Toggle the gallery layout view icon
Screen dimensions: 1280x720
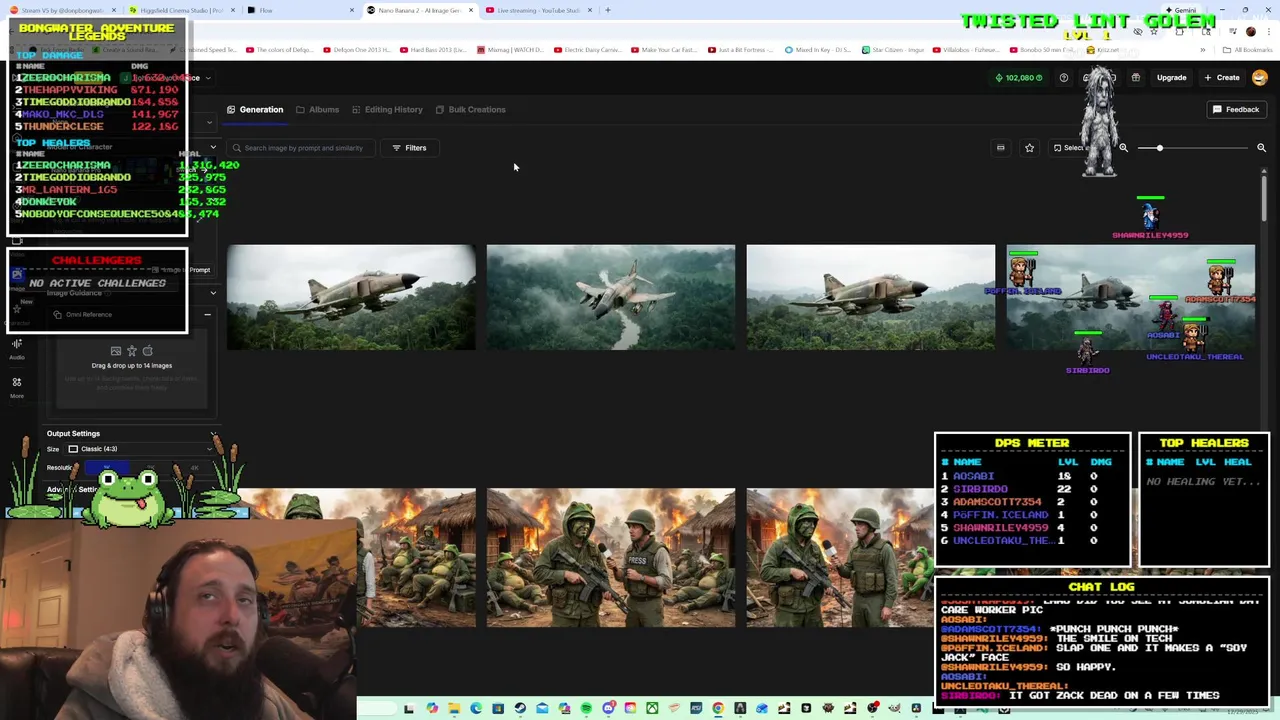click(x=1000, y=148)
